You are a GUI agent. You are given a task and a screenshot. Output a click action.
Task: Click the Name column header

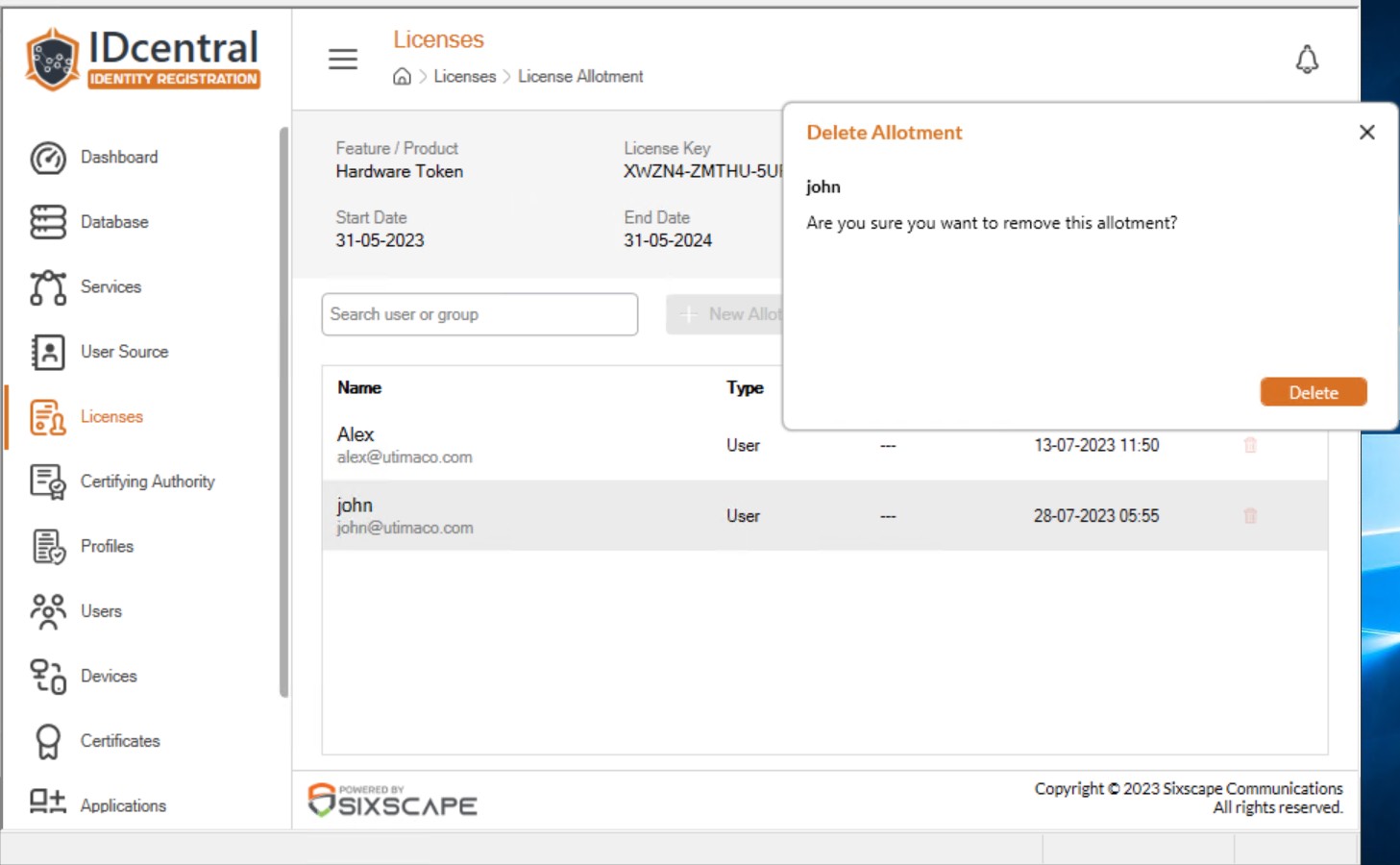[359, 388]
